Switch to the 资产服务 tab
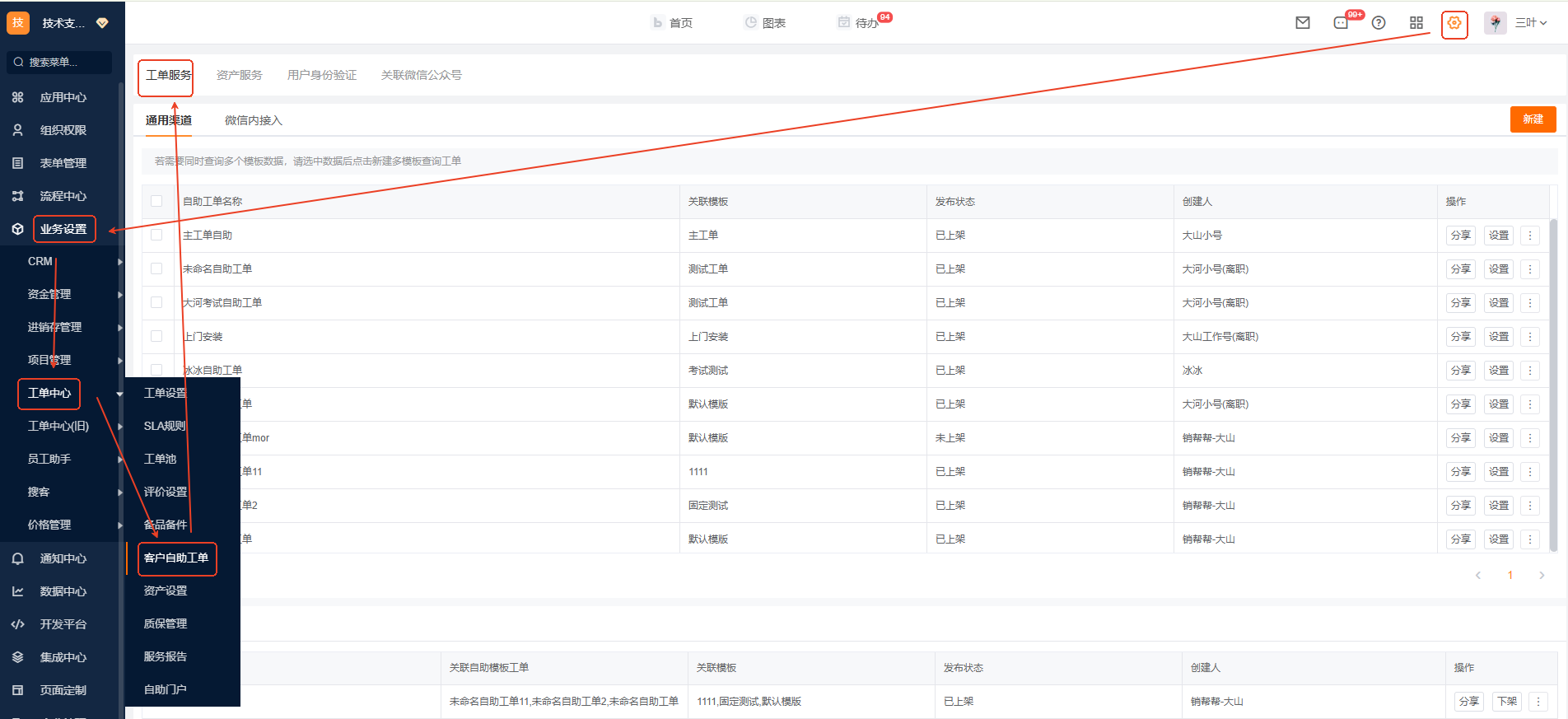Screen dimensions: 1568x719 coord(239,75)
